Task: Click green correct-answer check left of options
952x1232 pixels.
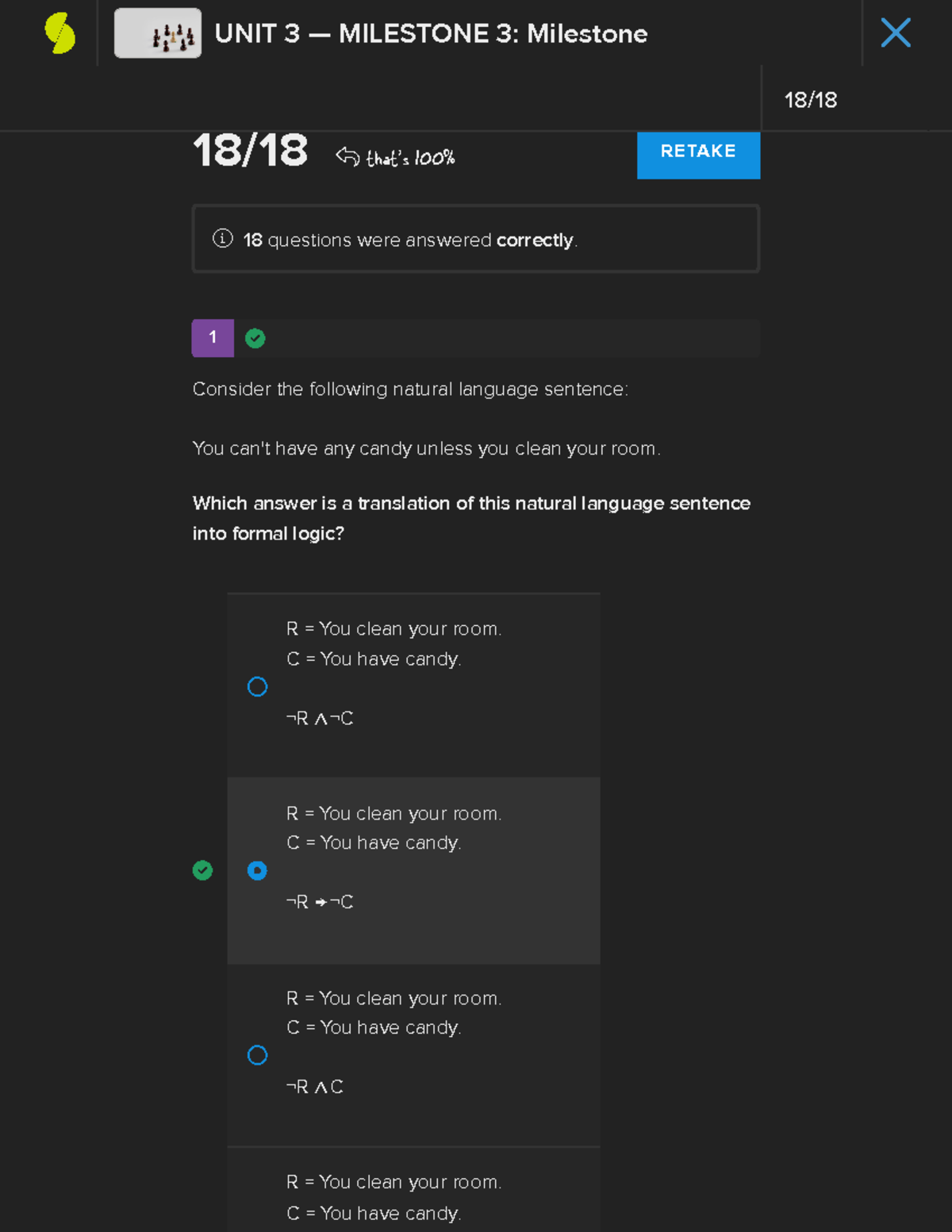Action: [203, 871]
